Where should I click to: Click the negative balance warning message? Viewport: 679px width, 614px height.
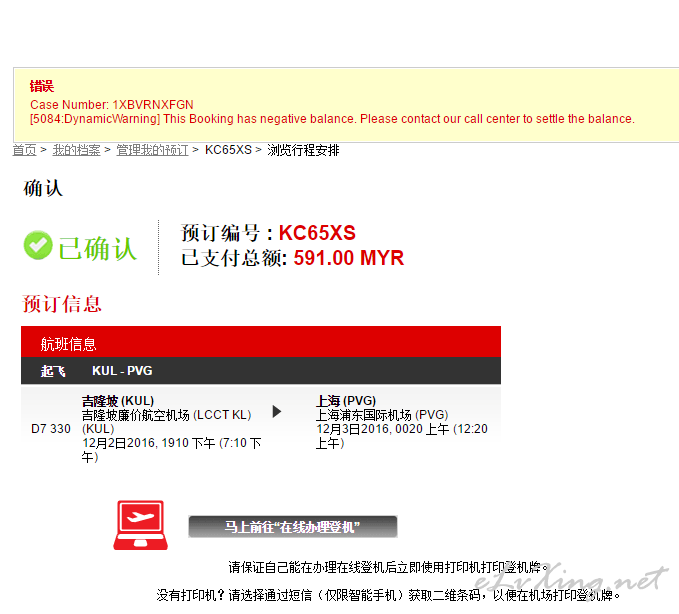332,119
